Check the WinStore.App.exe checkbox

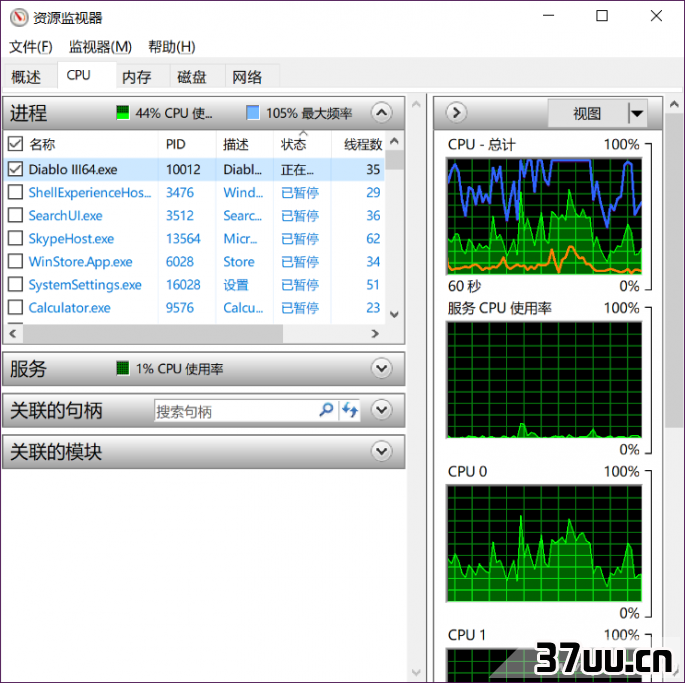(x=15, y=261)
